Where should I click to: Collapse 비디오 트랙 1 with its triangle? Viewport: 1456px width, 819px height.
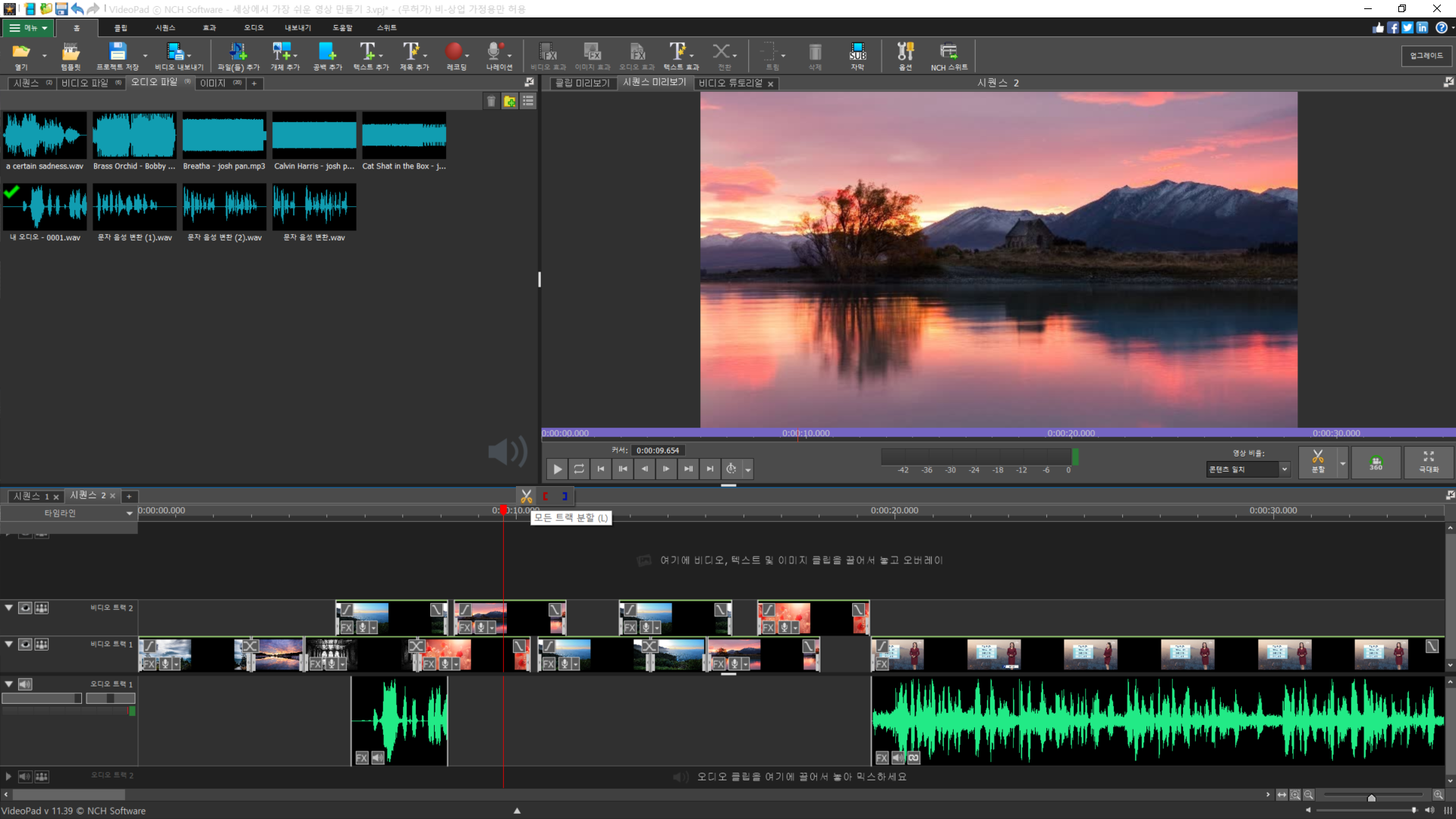pos(9,645)
